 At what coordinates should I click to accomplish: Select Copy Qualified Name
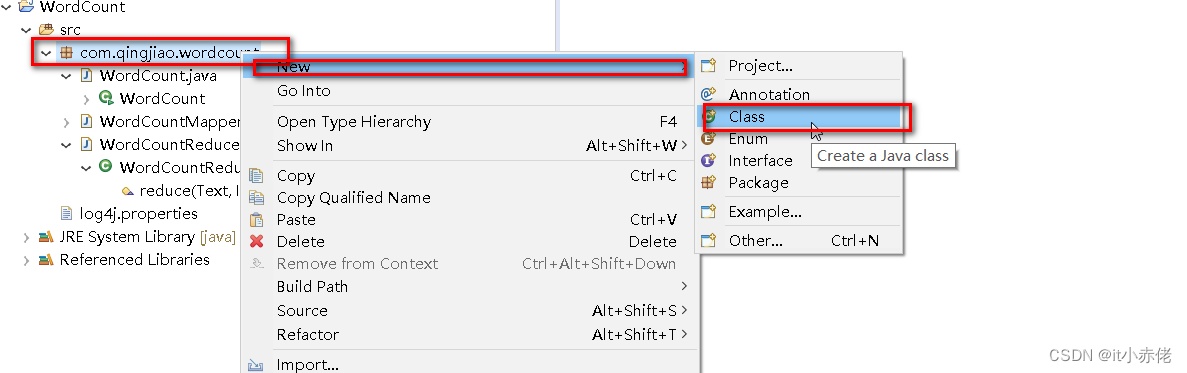point(468,198)
